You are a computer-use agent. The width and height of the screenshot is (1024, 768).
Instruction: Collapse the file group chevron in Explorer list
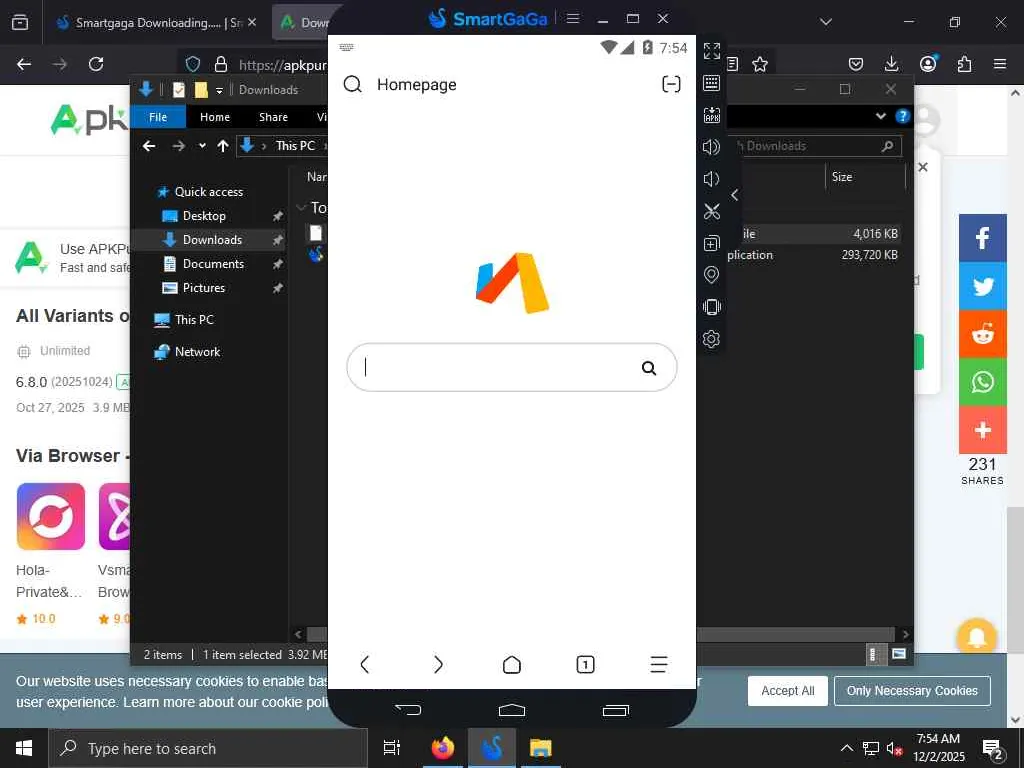pyautogui.click(x=301, y=208)
